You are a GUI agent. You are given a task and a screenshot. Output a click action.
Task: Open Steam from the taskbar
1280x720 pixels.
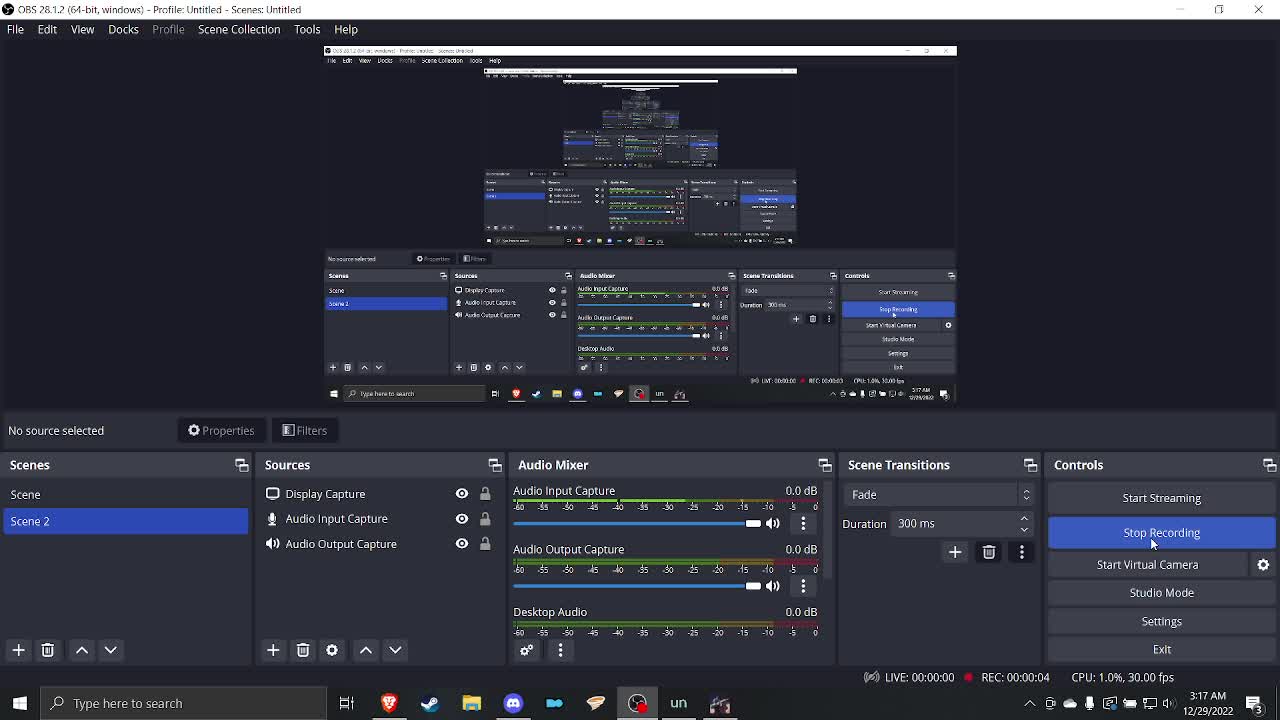pos(430,703)
